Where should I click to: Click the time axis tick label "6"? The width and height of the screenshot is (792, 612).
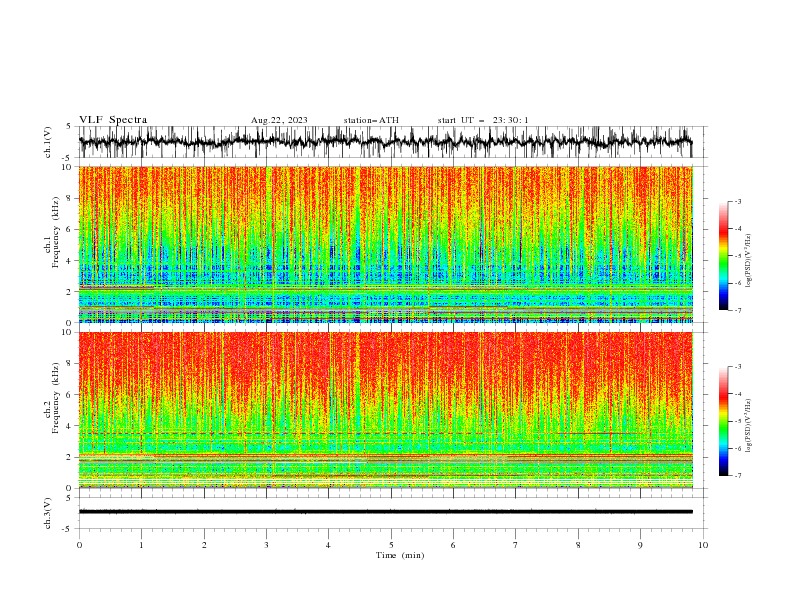(453, 545)
